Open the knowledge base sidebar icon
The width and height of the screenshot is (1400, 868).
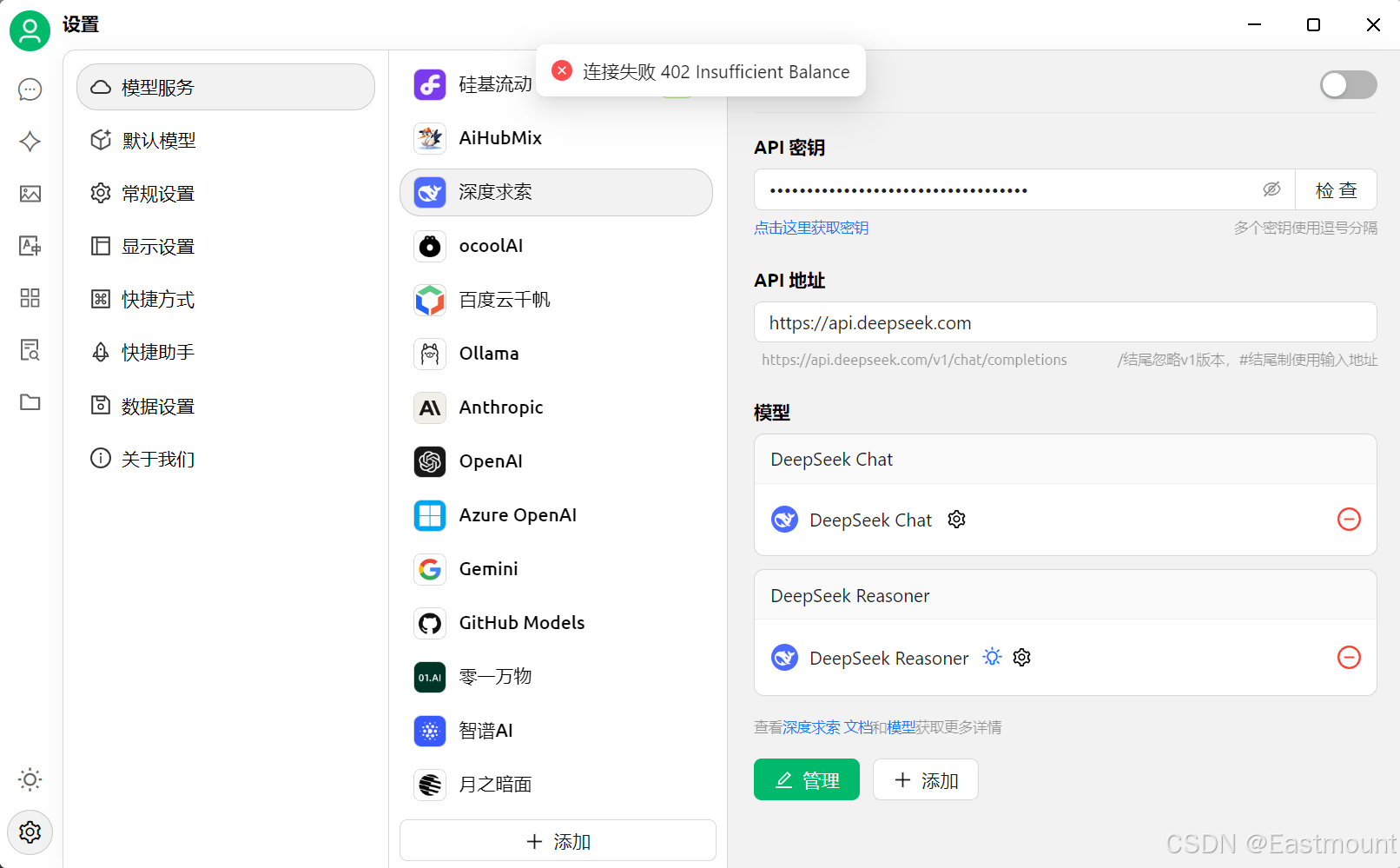pos(30,350)
